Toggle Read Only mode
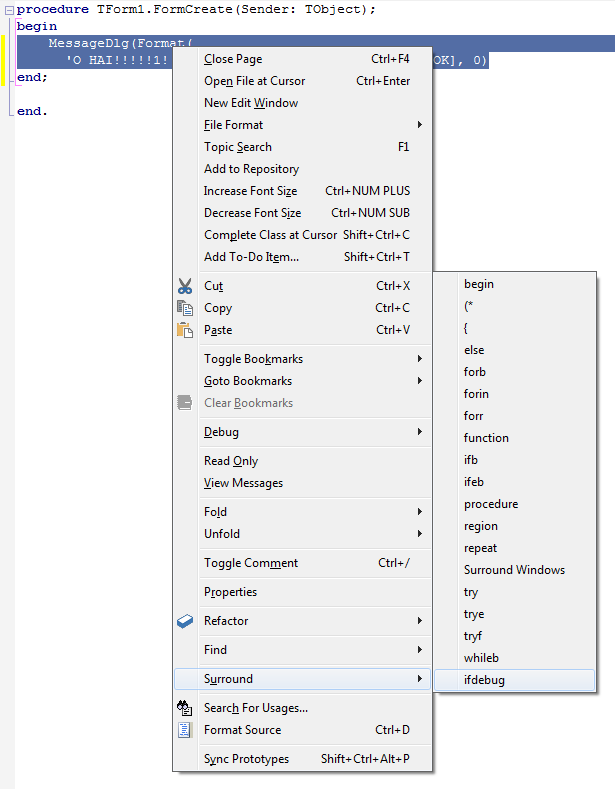This screenshot has width=615, height=789. tap(231, 461)
